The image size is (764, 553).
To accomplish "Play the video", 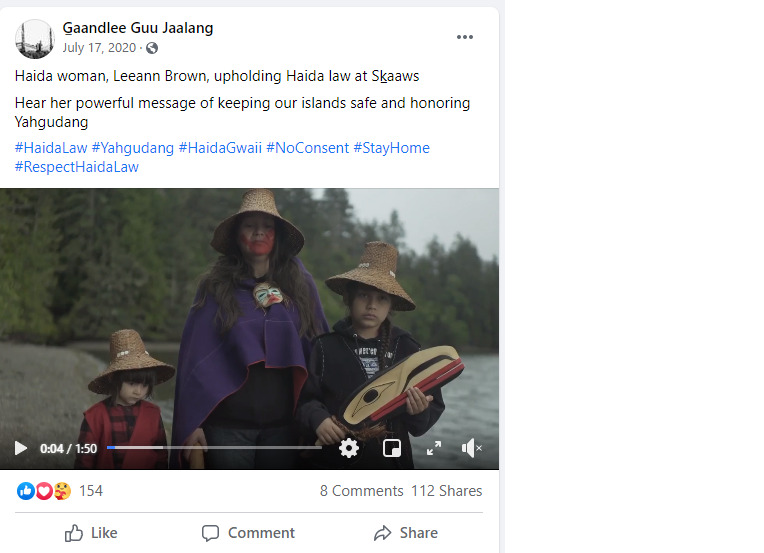I will coord(21,448).
